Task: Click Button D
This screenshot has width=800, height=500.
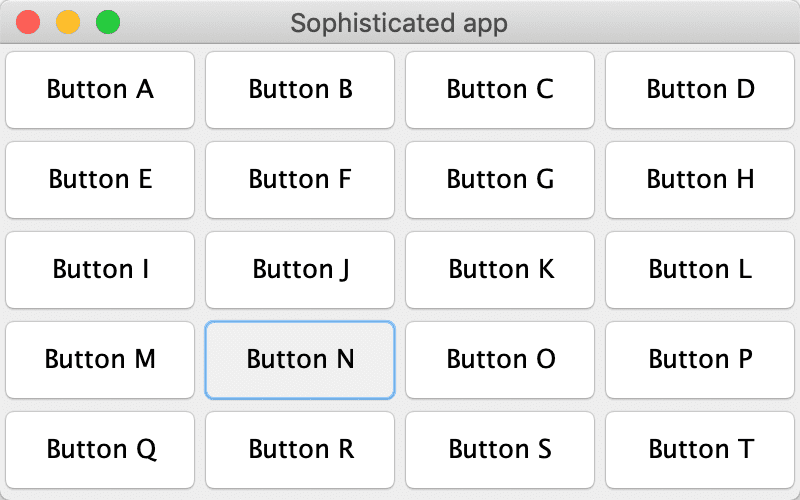Action: (x=700, y=90)
